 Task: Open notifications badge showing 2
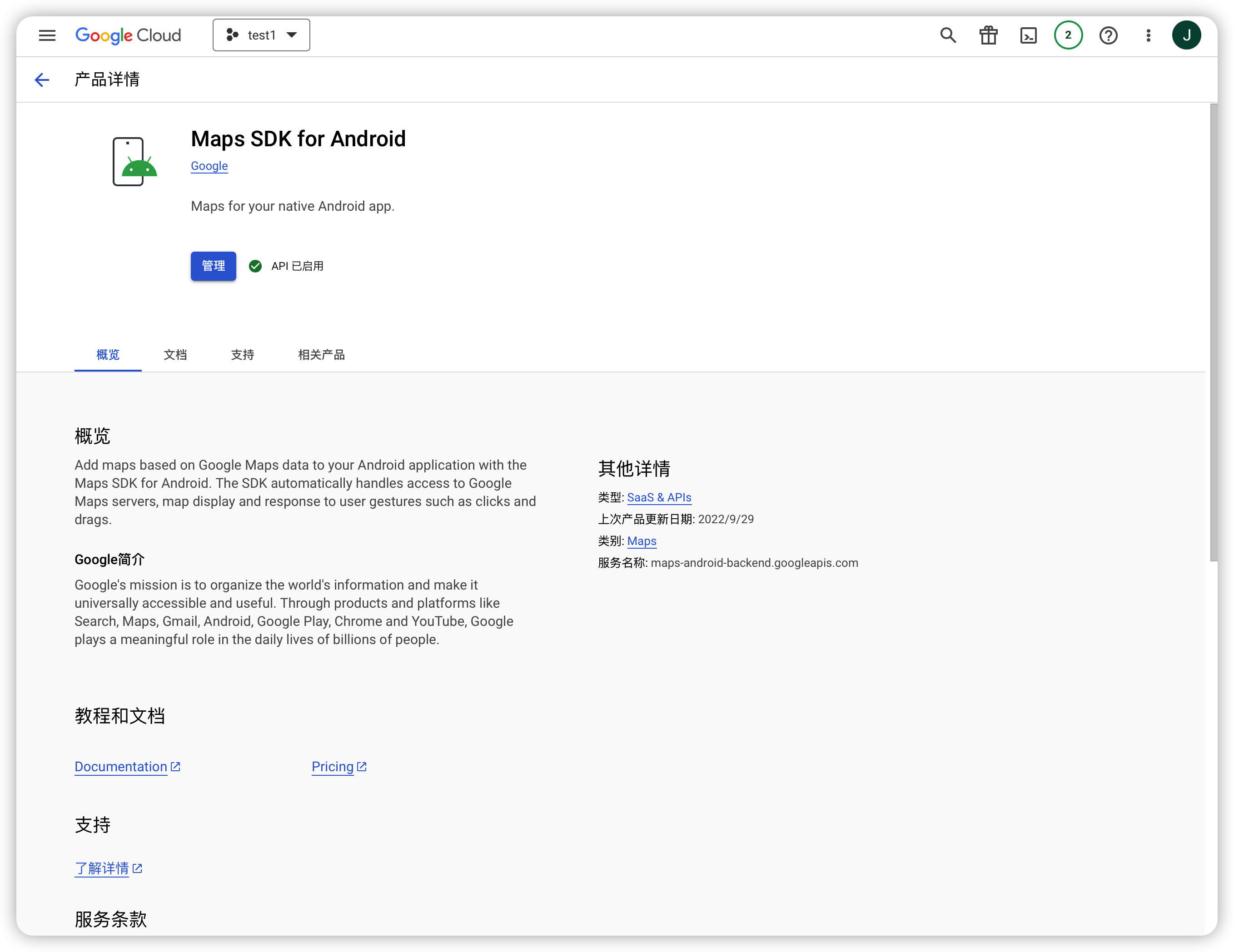[1068, 35]
